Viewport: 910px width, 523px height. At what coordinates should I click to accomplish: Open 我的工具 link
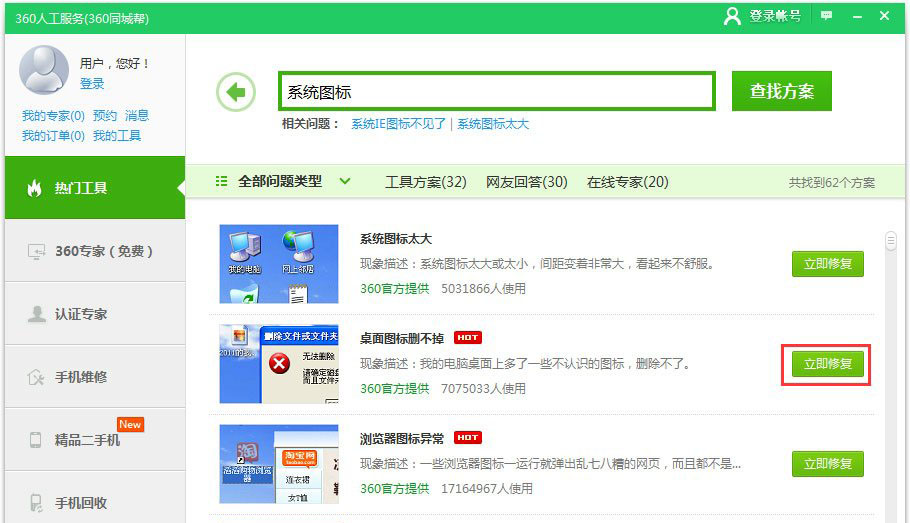(117, 136)
